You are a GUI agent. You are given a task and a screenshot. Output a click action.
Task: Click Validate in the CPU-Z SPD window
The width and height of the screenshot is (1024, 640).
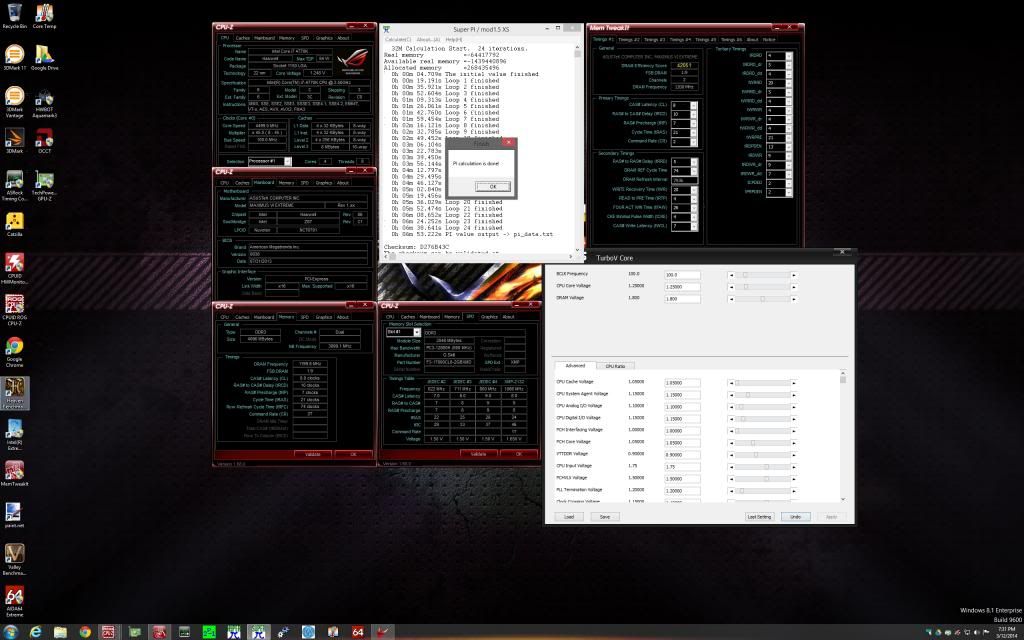478,454
